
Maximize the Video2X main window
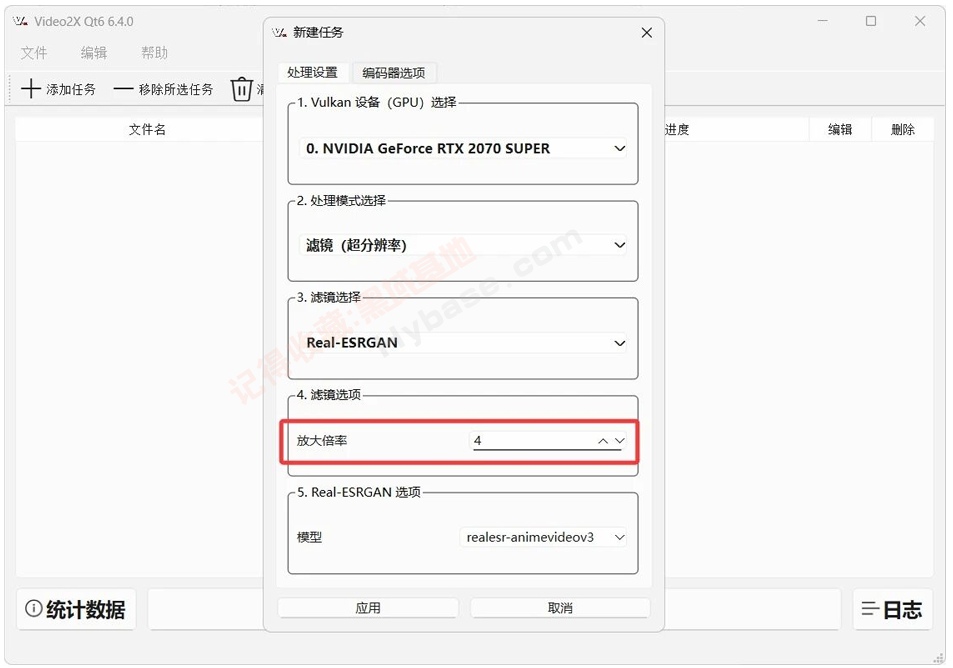(x=871, y=21)
